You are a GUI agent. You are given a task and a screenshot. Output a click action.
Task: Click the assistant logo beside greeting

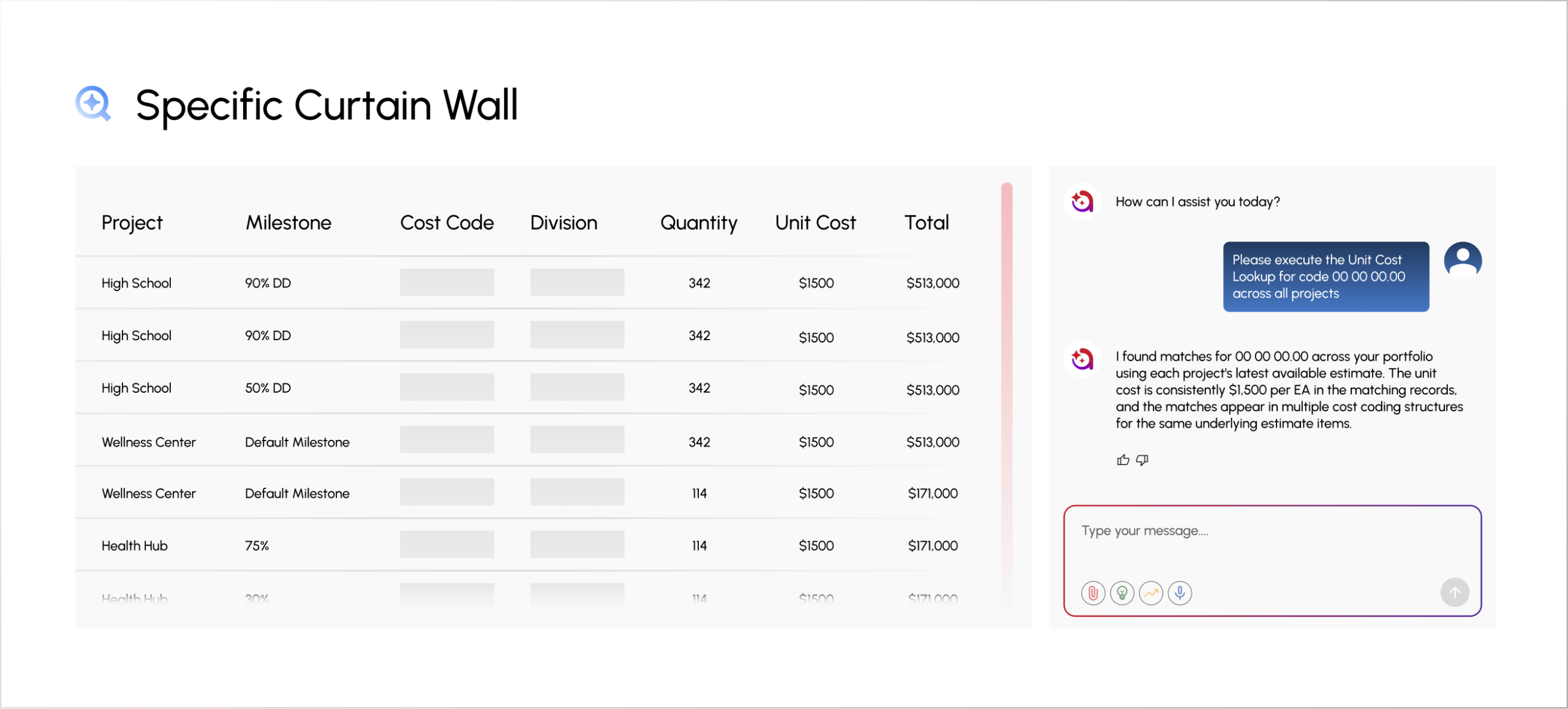pos(1082,201)
